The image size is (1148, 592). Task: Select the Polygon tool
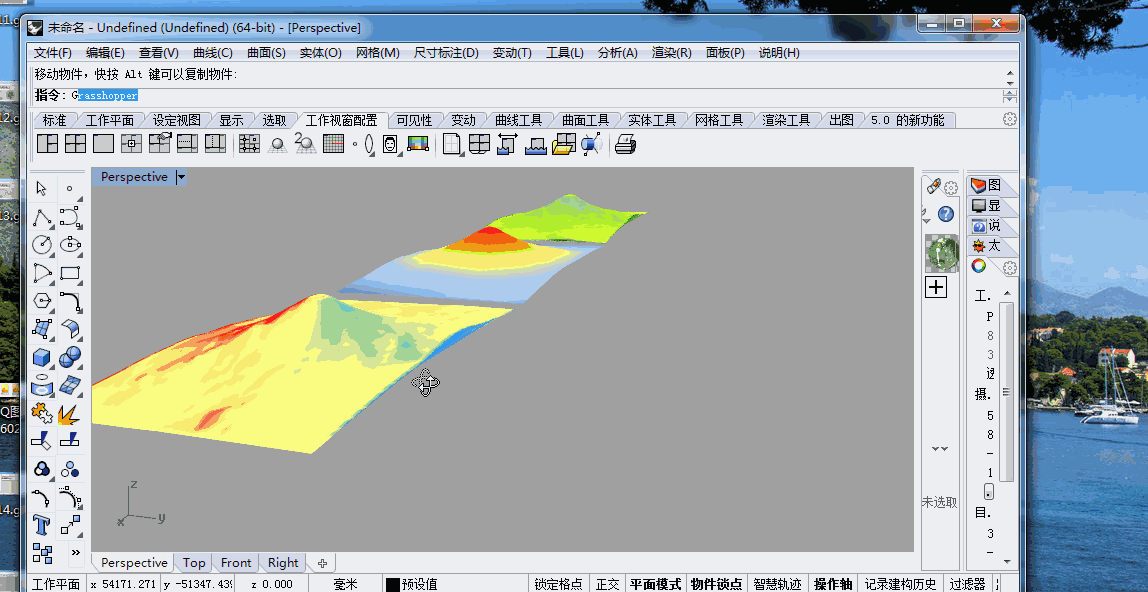click(42, 301)
